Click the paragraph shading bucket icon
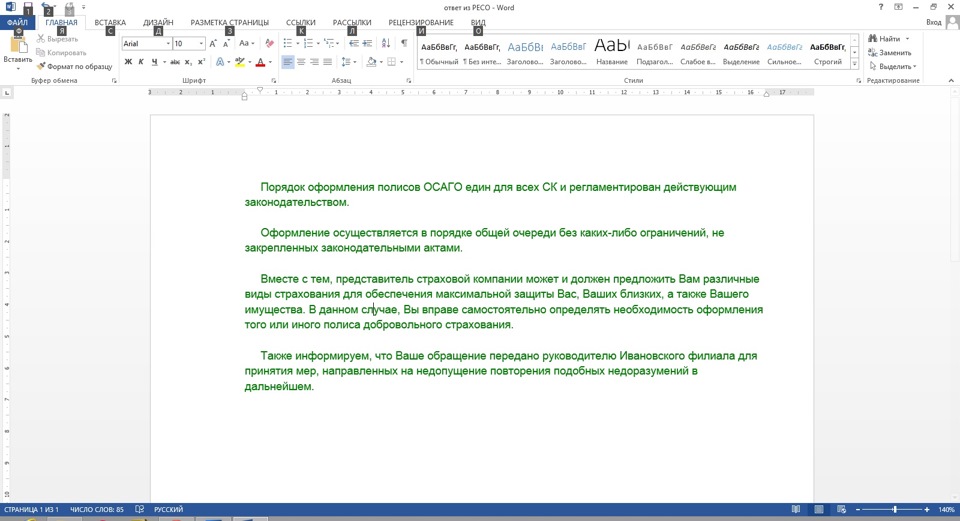960x521 pixels. point(371,62)
